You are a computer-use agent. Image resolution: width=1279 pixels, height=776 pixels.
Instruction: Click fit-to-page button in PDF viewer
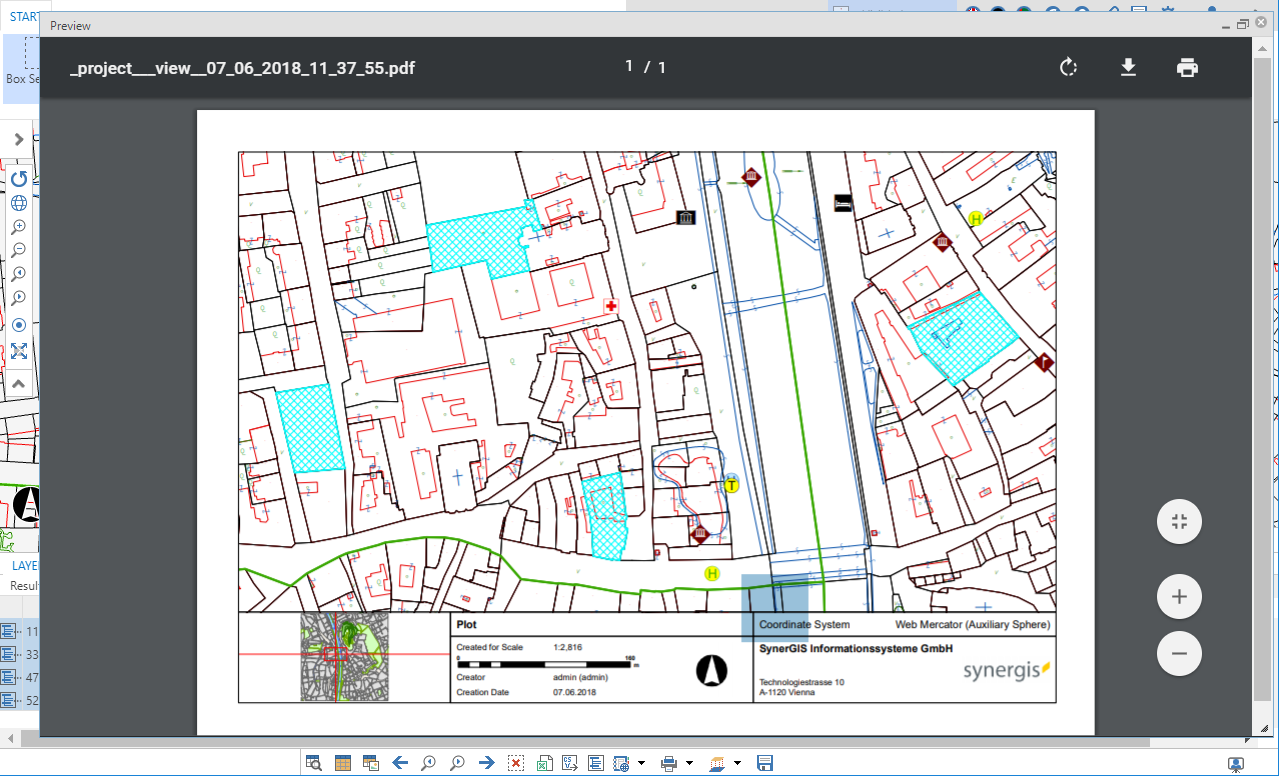[x=1179, y=521]
